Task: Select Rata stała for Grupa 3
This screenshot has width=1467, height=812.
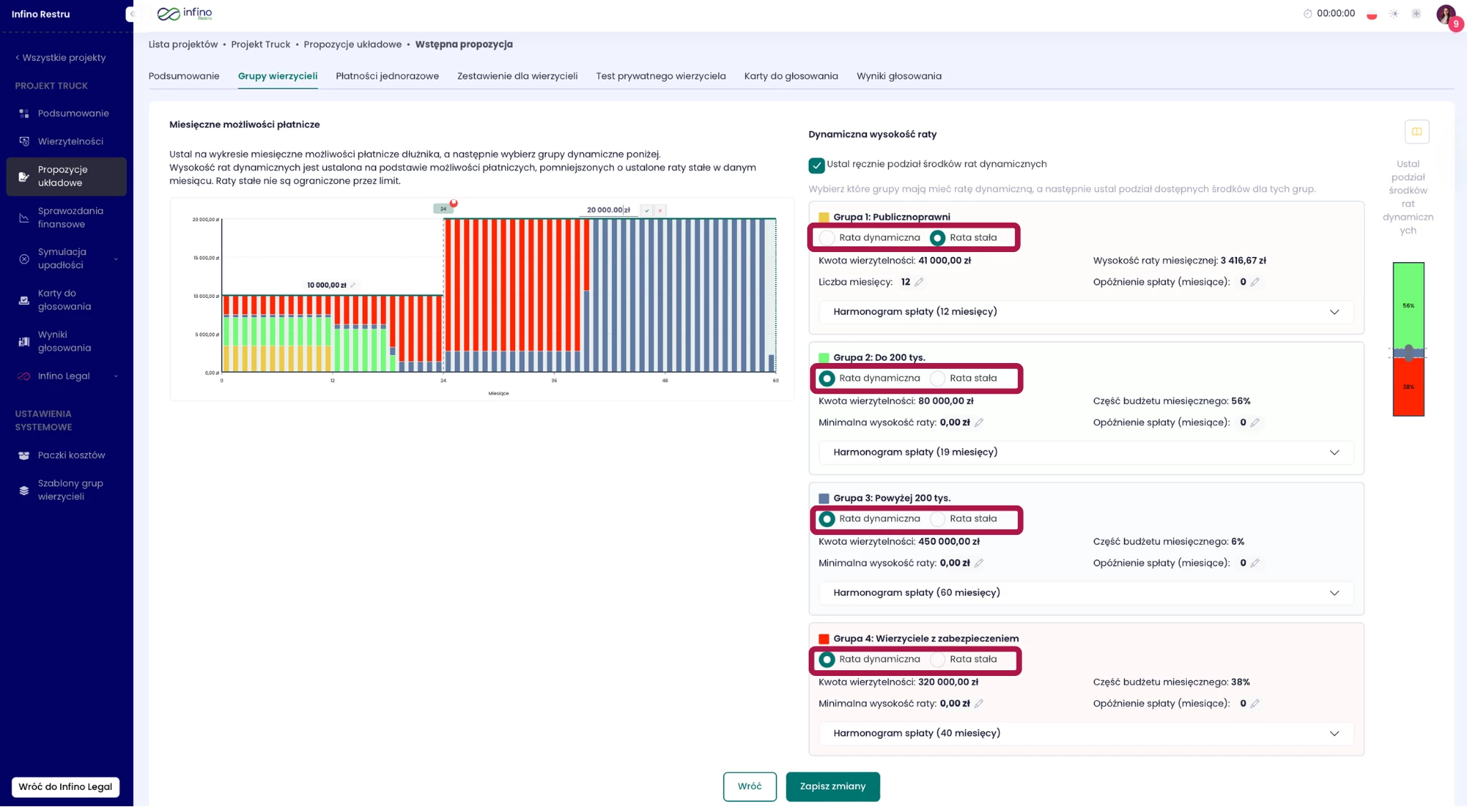Action: point(938,519)
